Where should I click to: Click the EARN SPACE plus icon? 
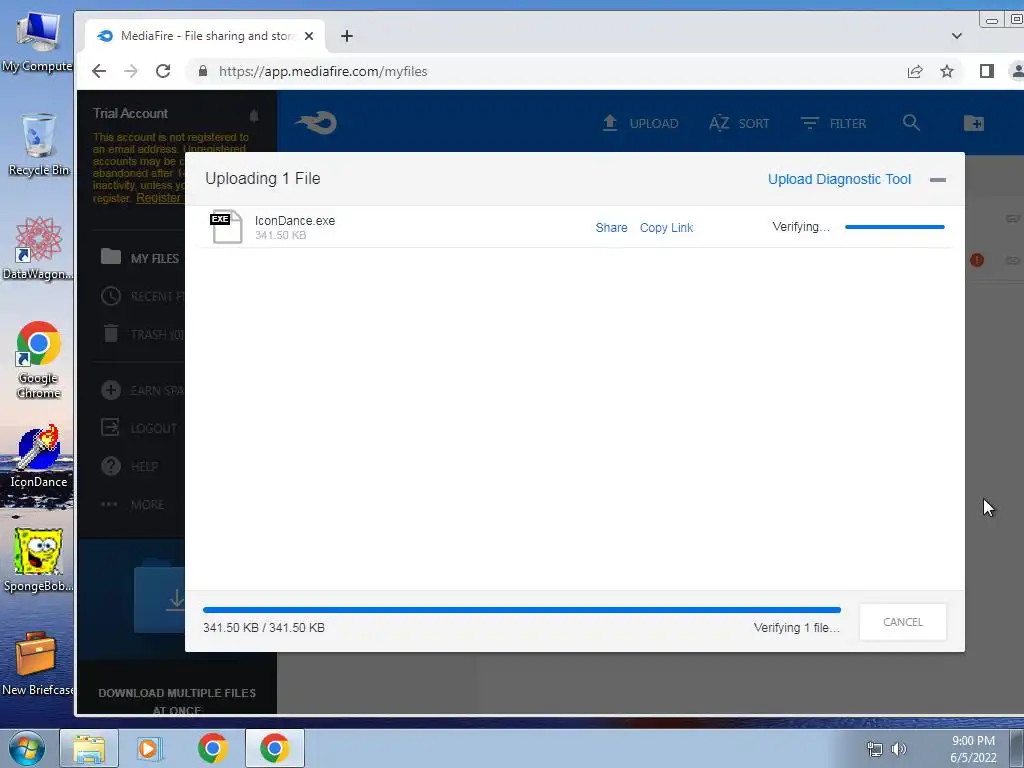point(111,390)
